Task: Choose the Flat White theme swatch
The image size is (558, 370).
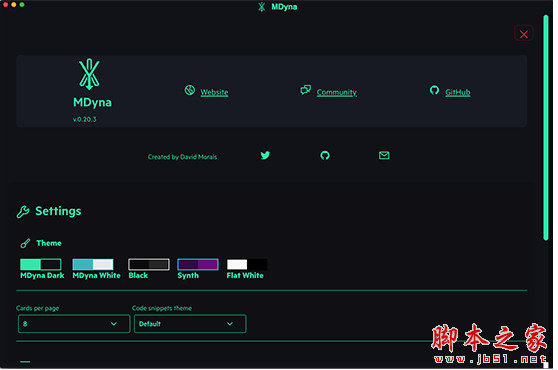Action: 247,264
